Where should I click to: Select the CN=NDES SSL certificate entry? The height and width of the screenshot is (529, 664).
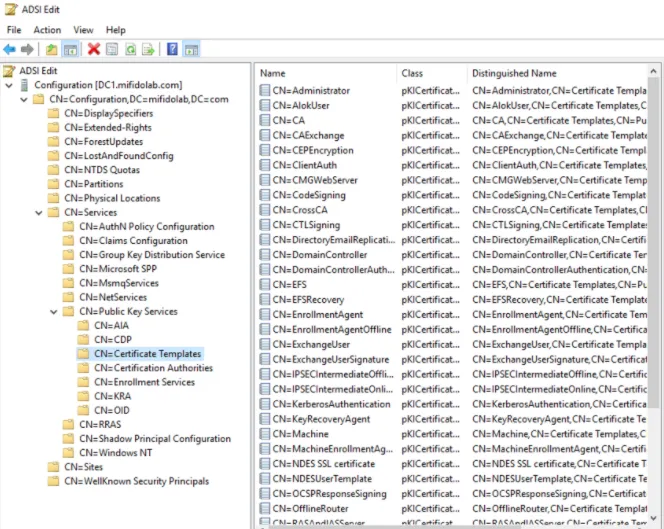tap(324, 464)
